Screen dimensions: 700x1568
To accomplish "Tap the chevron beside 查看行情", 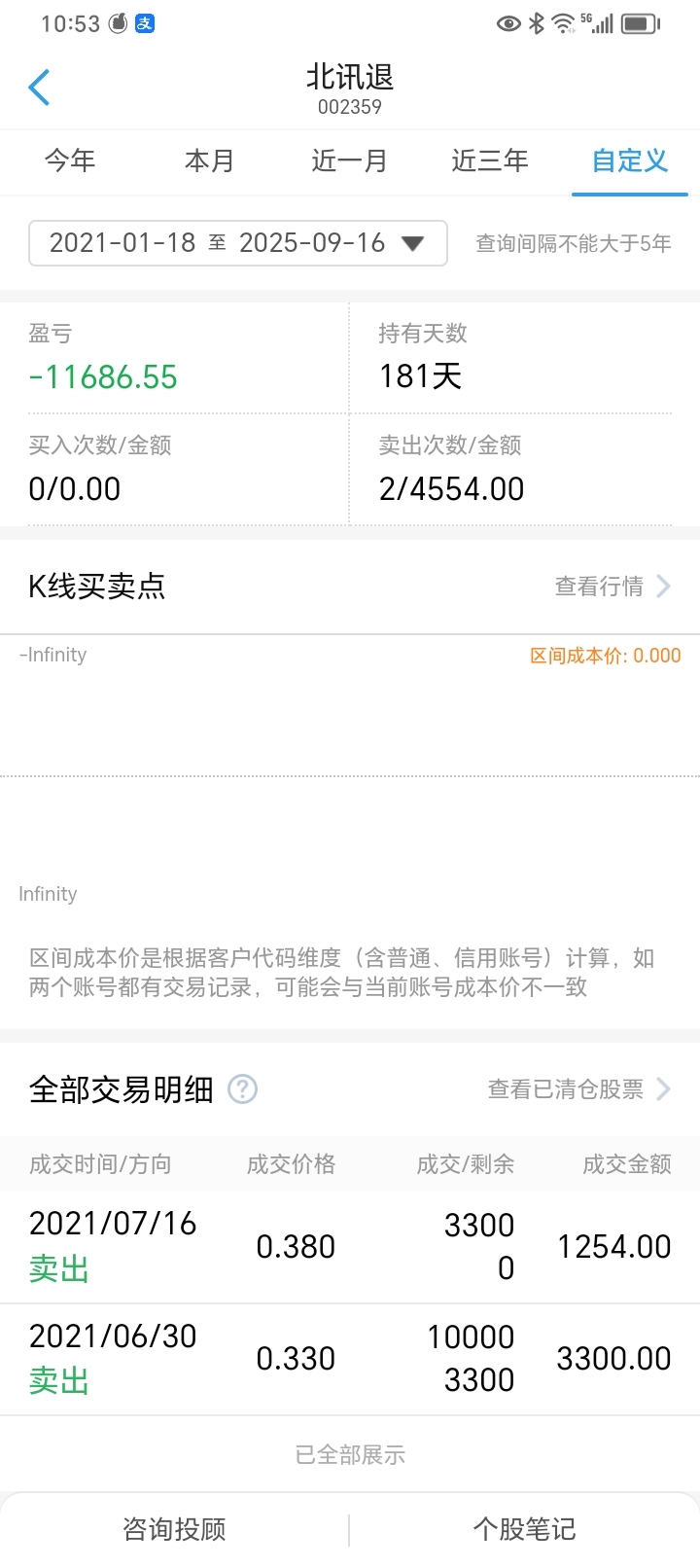I will tap(664, 586).
